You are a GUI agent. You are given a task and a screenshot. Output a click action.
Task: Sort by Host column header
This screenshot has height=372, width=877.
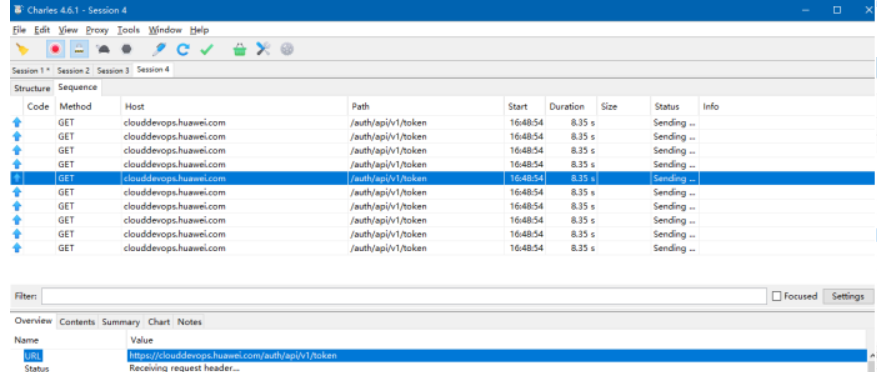pyautogui.click(x=234, y=106)
